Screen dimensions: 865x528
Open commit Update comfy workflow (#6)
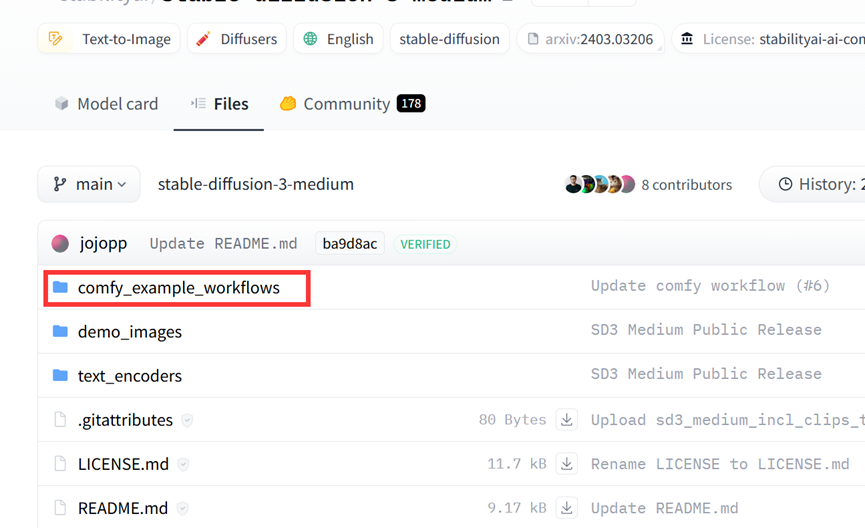coord(711,286)
